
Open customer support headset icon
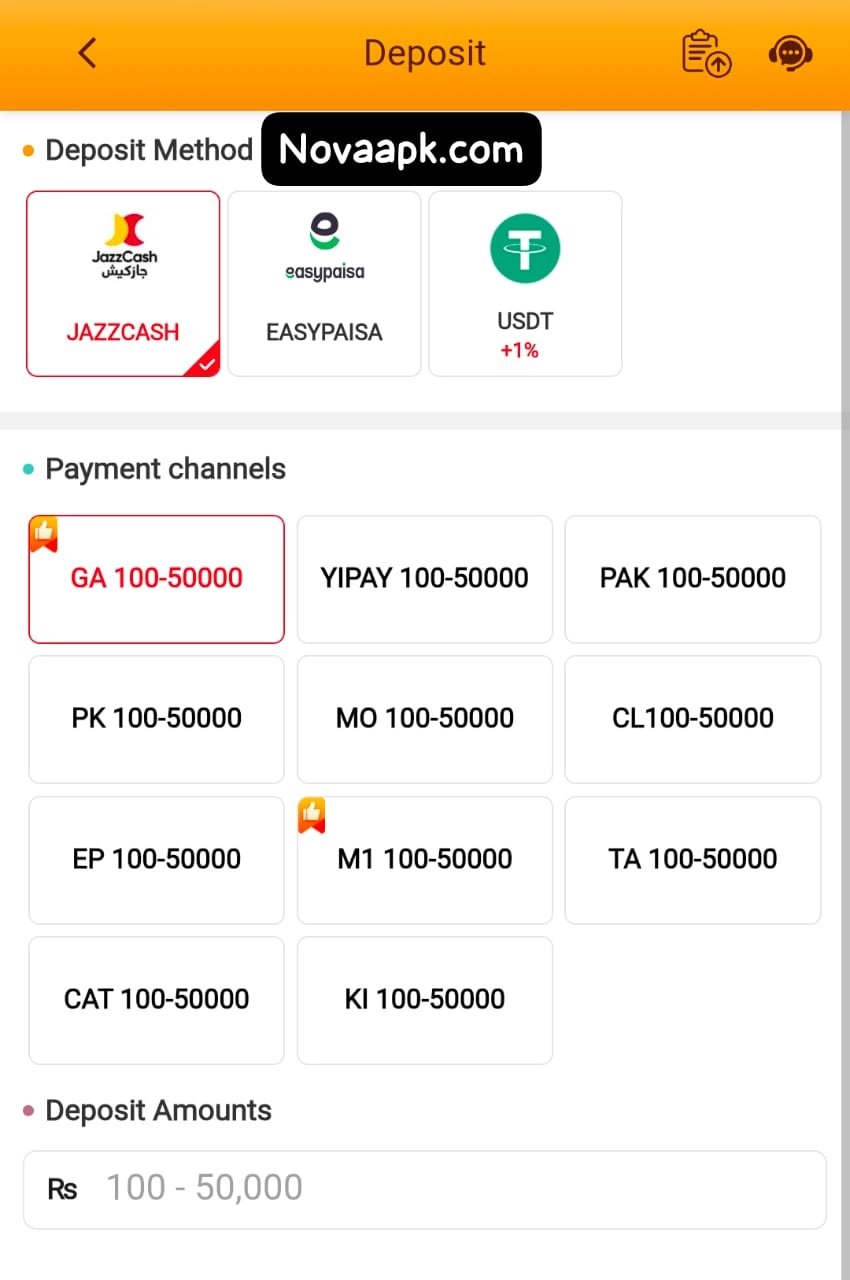click(790, 53)
